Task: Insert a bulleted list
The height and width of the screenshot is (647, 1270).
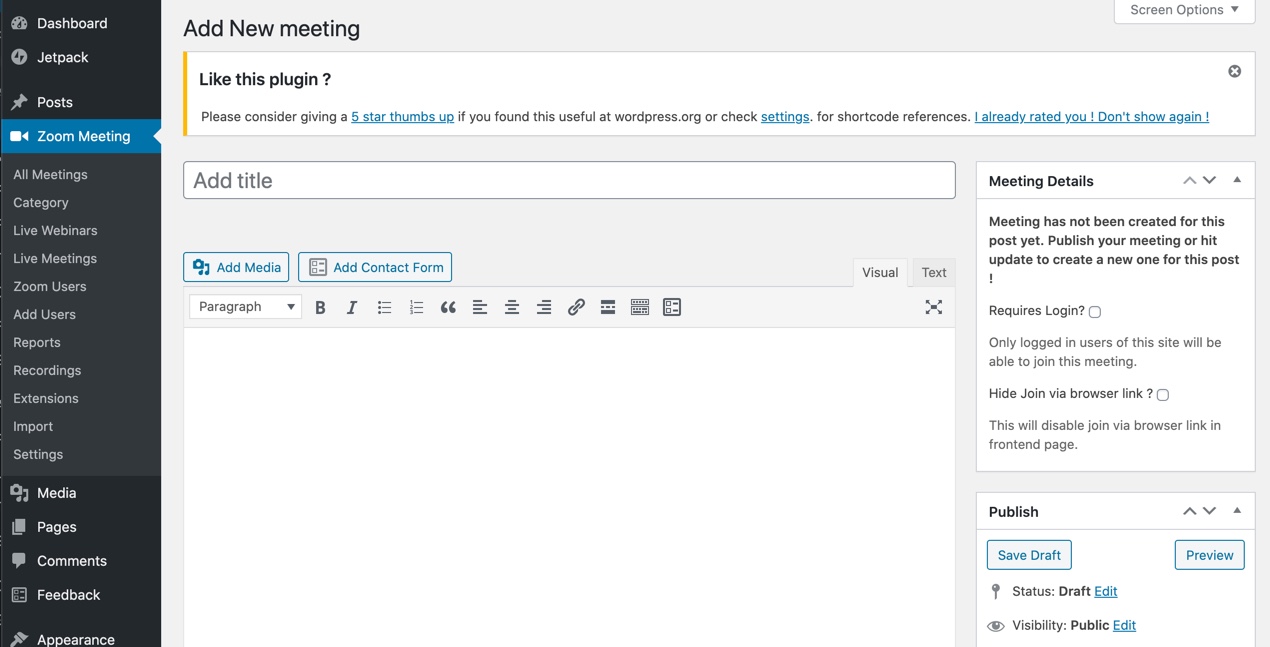Action: point(384,308)
